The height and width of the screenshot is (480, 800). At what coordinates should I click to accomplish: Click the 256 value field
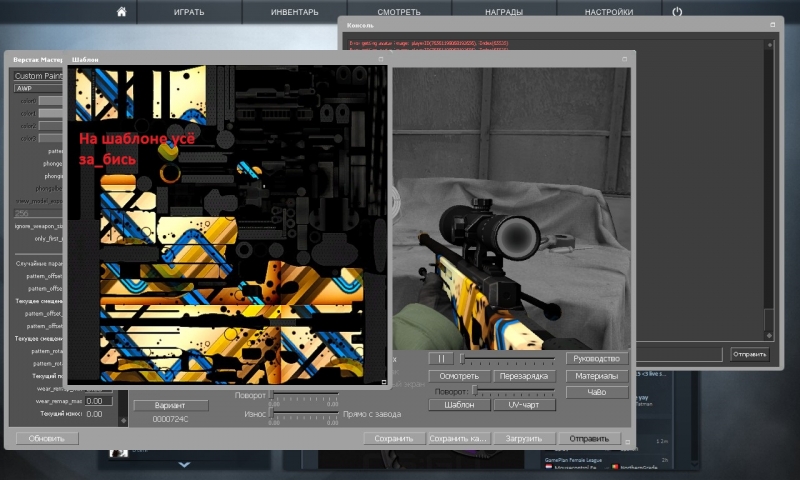point(38,213)
